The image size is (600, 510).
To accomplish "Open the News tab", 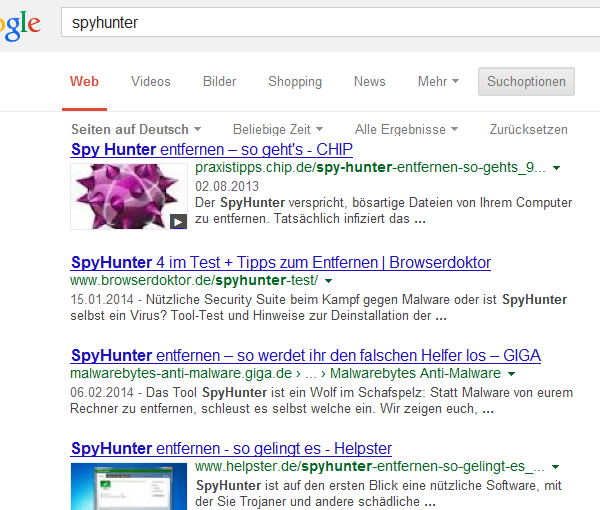I will (370, 81).
